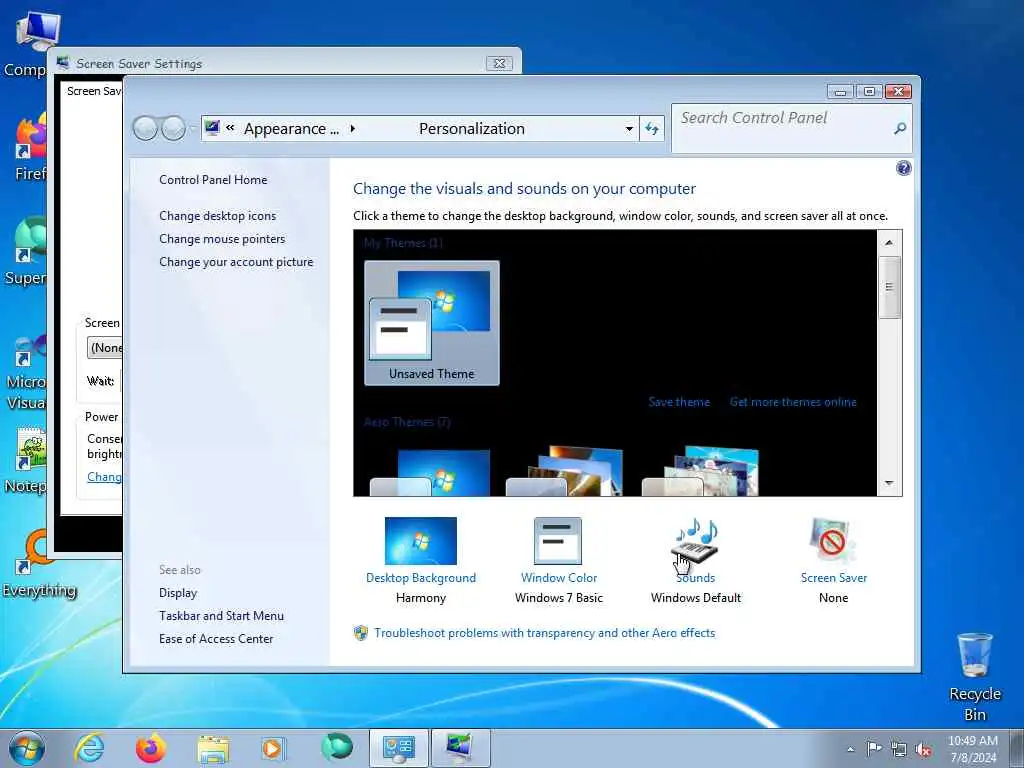Viewport: 1024px width, 768px height.
Task: Open the Start menu orb
Action: [x=27, y=748]
